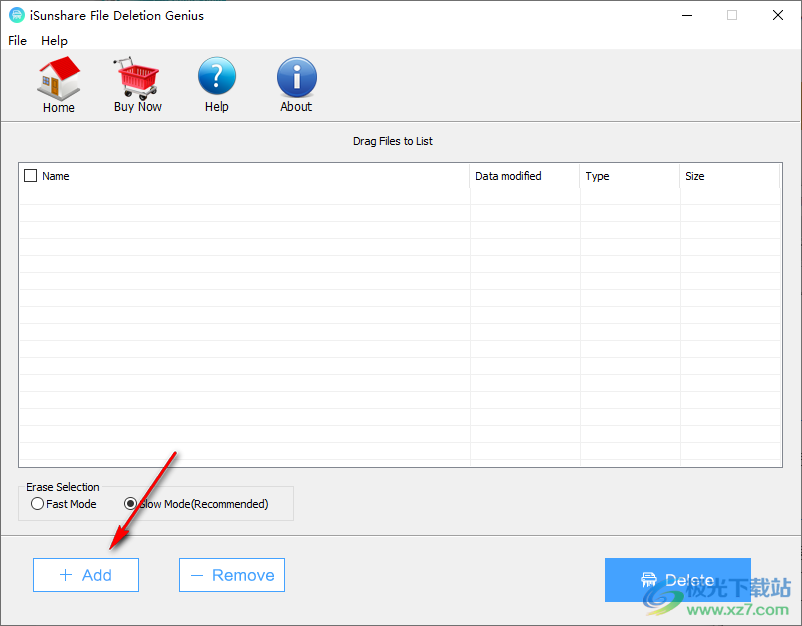Open the File menu
Image resolution: width=802 pixels, height=626 pixels.
[17, 40]
